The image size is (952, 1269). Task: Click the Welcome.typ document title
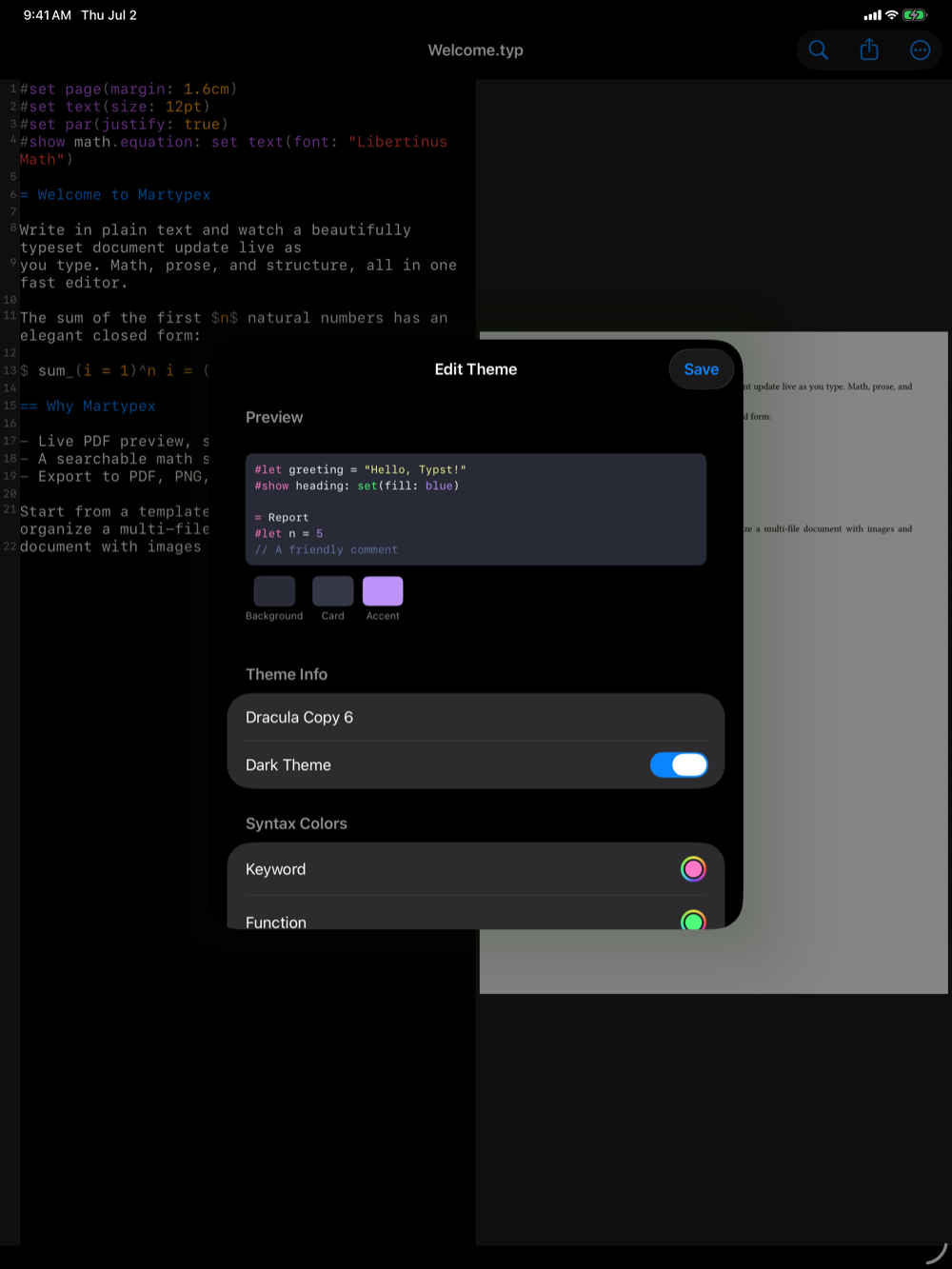[x=476, y=50]
